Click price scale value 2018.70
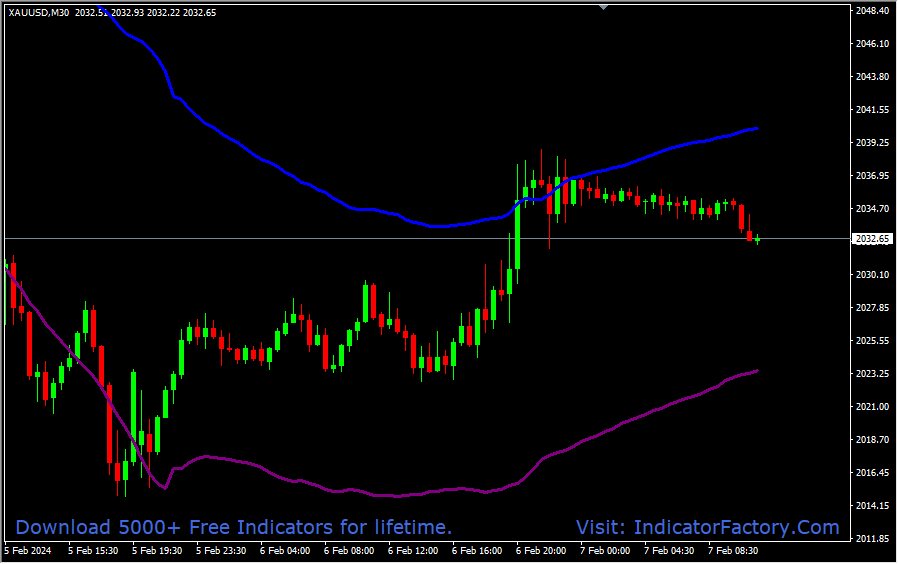Screen dimensions: 898x564 873,440
